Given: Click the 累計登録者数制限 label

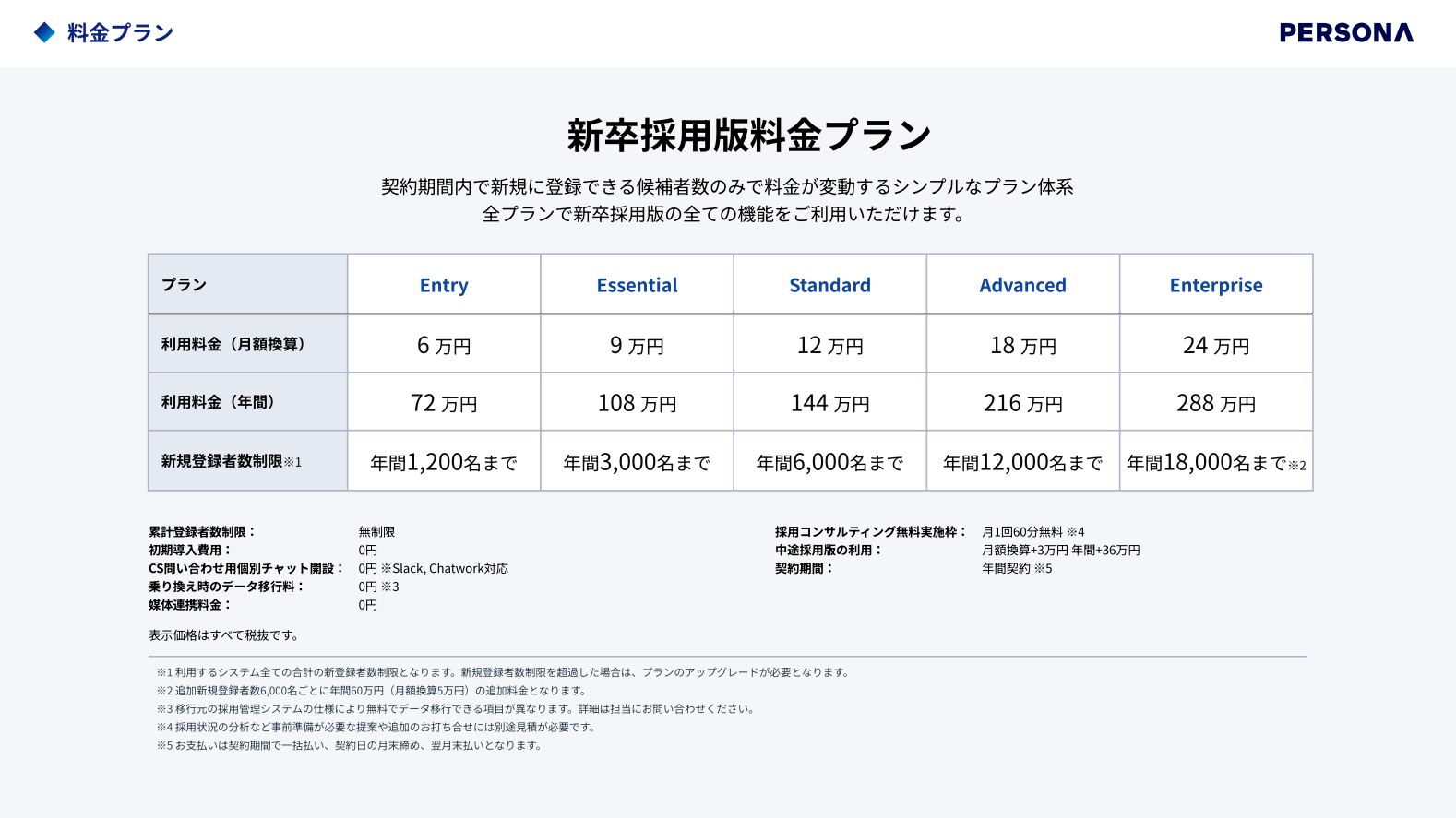Looking at the screenshot, I should (x=202, y=532).
